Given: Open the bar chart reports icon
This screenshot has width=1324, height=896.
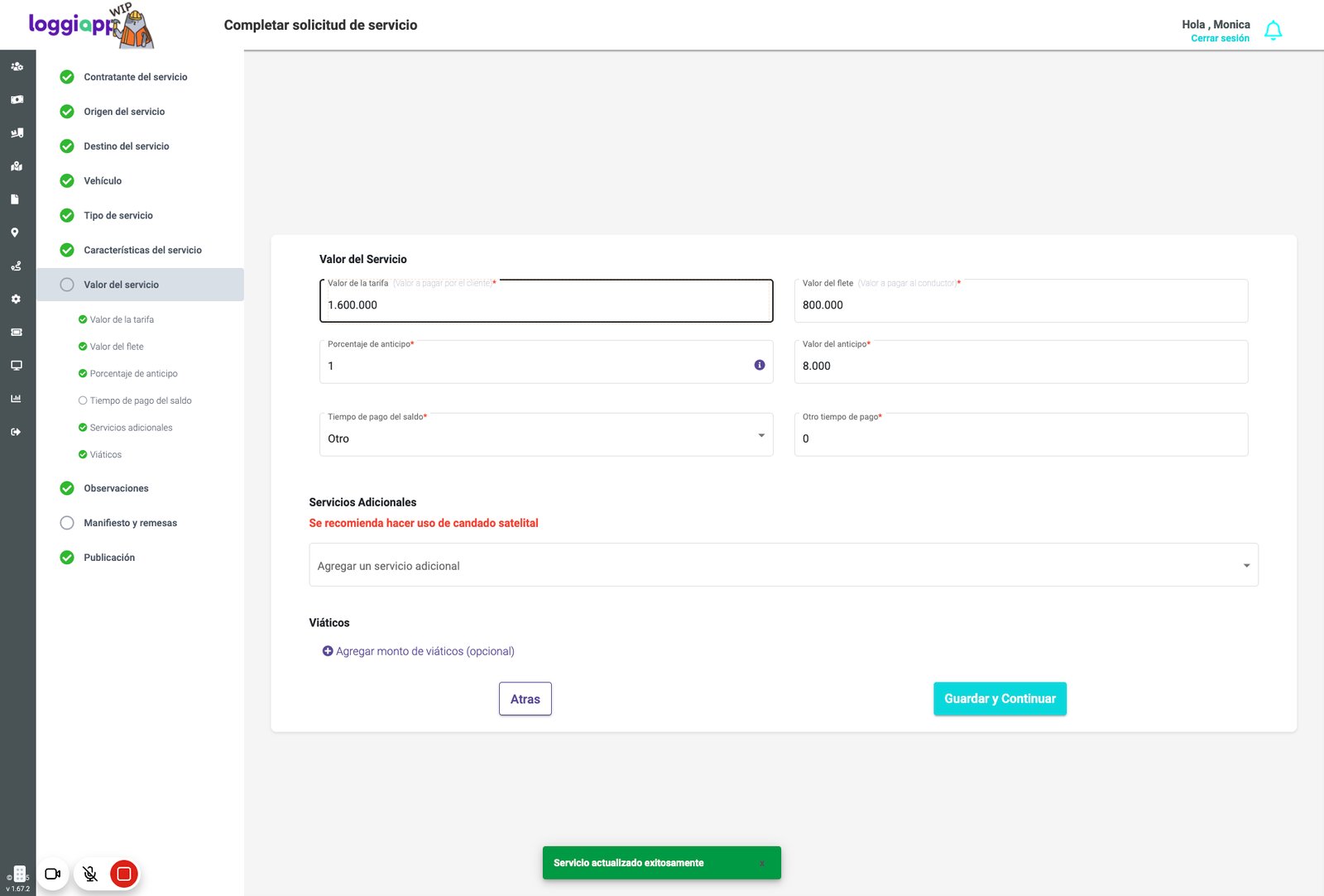Looking at the screenshot, I should tap(16, 398).
